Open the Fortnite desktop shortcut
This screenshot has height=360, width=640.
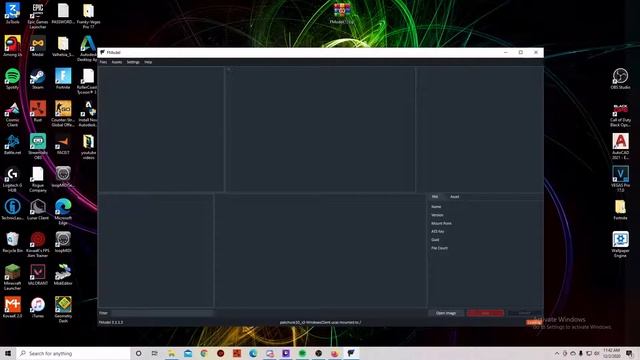tap(63, 79)
